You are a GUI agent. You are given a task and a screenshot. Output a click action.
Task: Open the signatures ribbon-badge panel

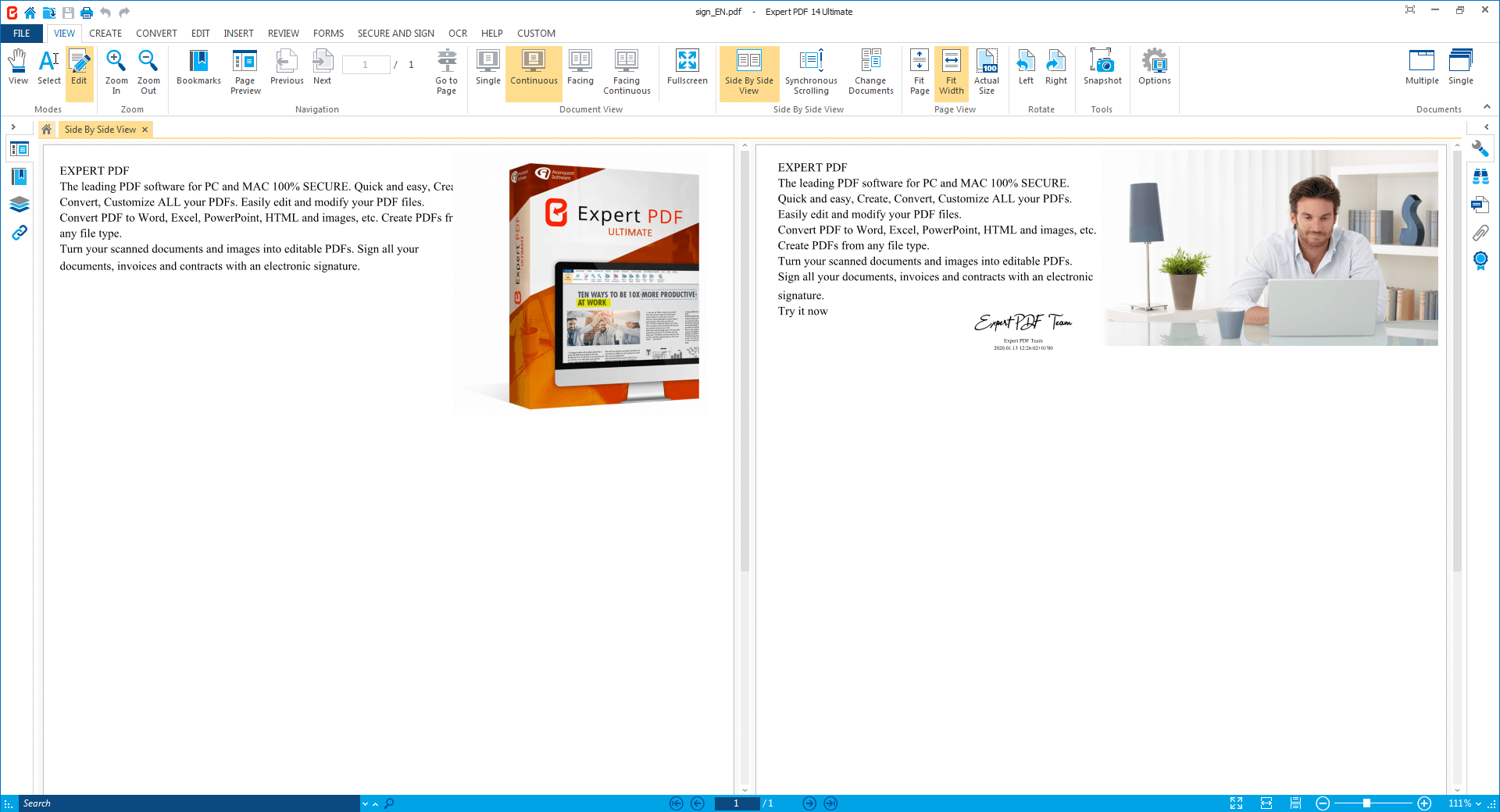(1480, 261)
